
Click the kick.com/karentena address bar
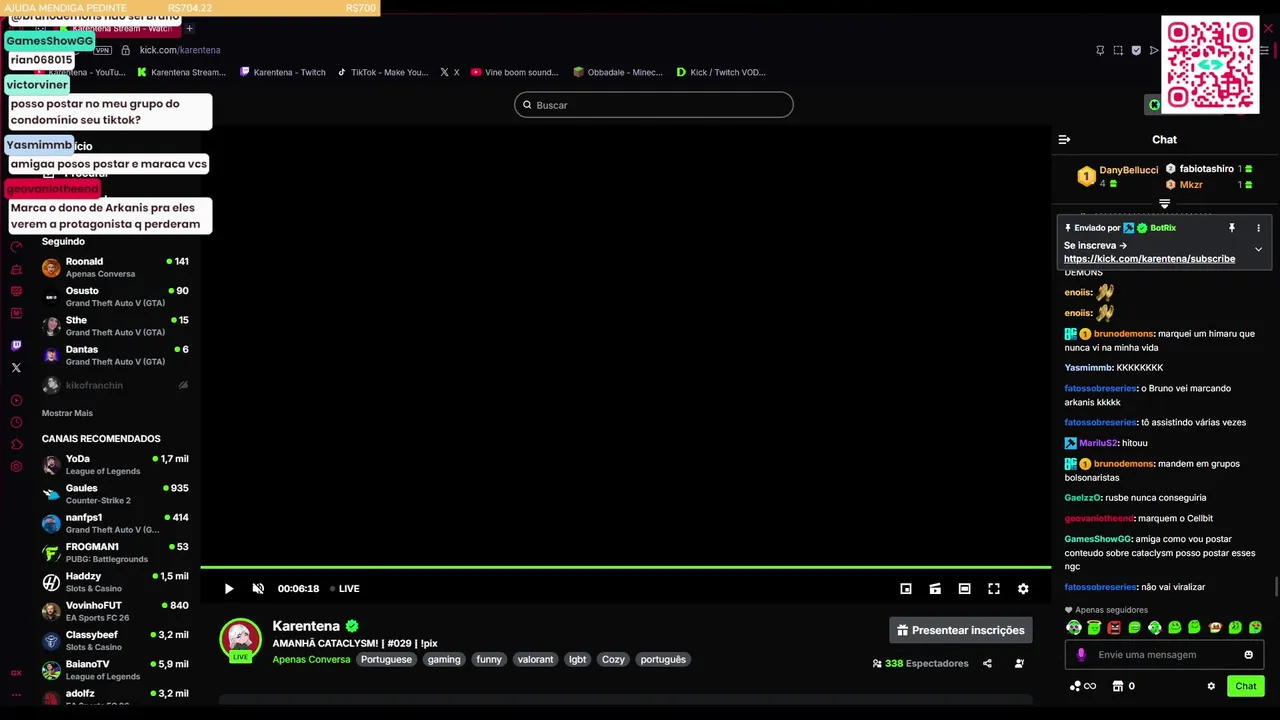[x=180, y=50]
